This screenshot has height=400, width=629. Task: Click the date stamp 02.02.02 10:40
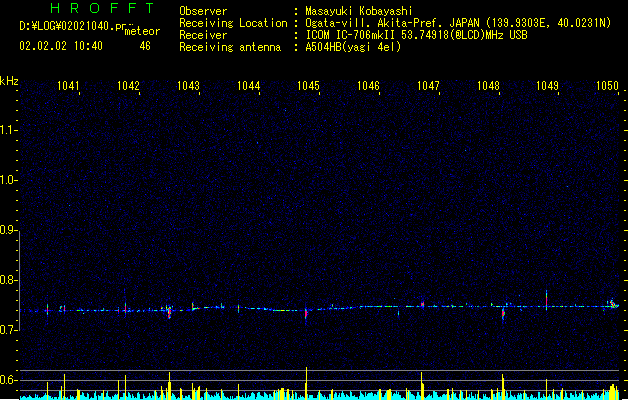point(61,46)
